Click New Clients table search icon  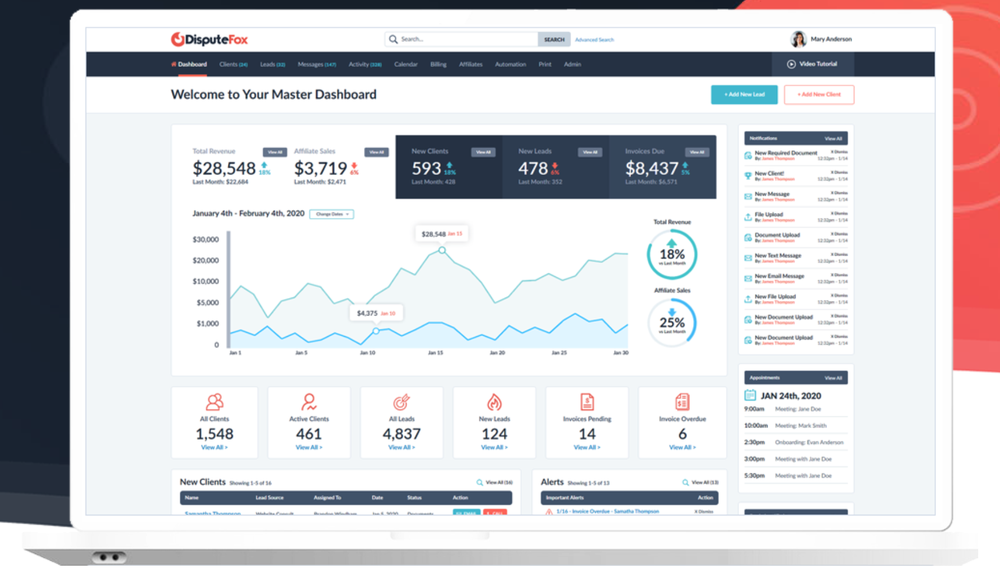coord(480,483)
